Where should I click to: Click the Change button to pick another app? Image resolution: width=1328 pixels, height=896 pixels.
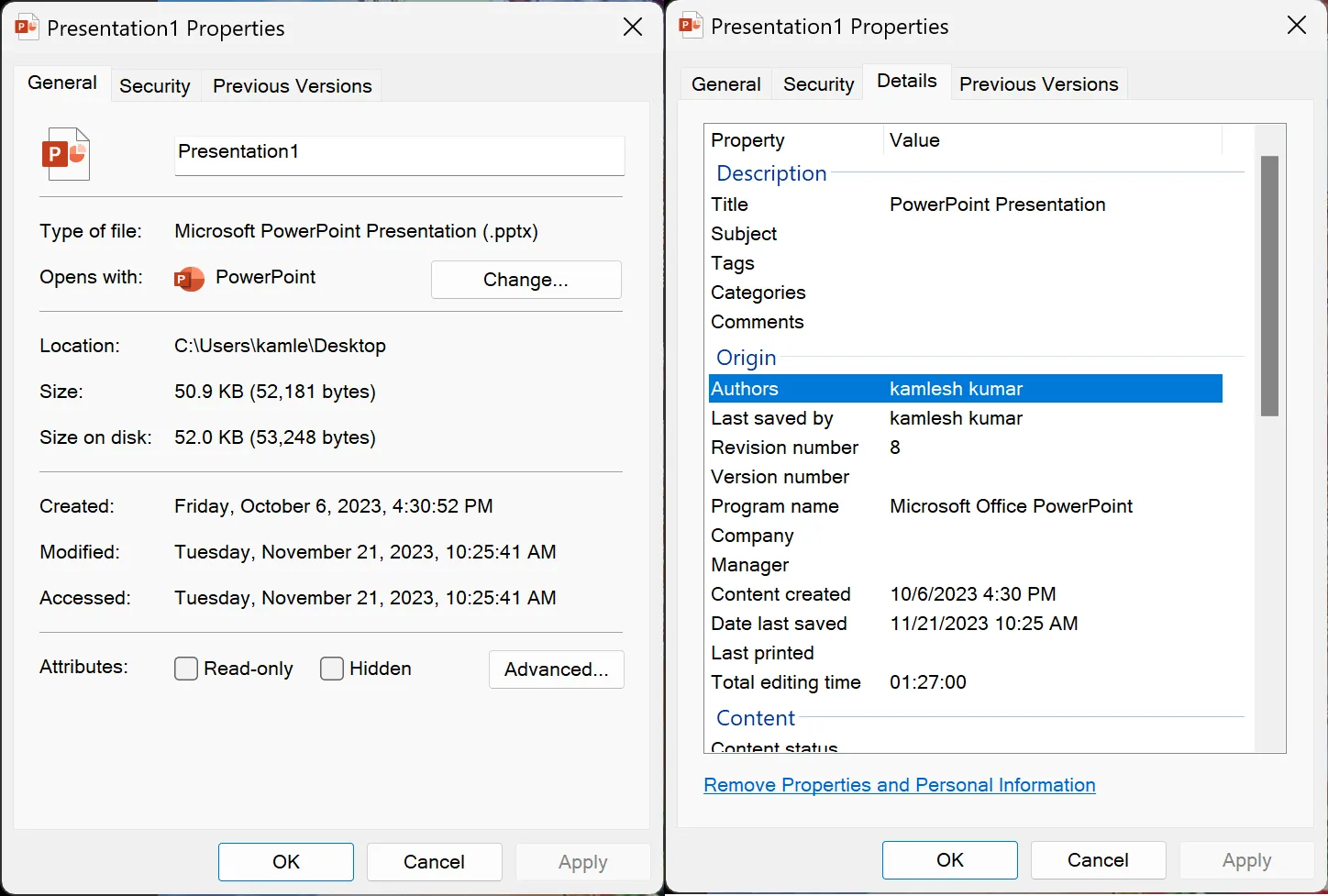(x=526, y=280)
